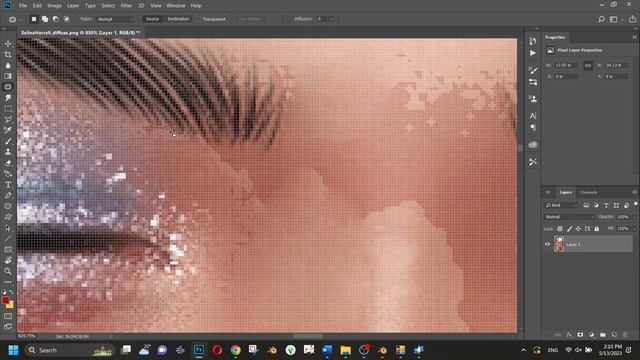Open the File menu
This screenshot has width=640, height=360.
pyautogui.click(x=23, y=6)
